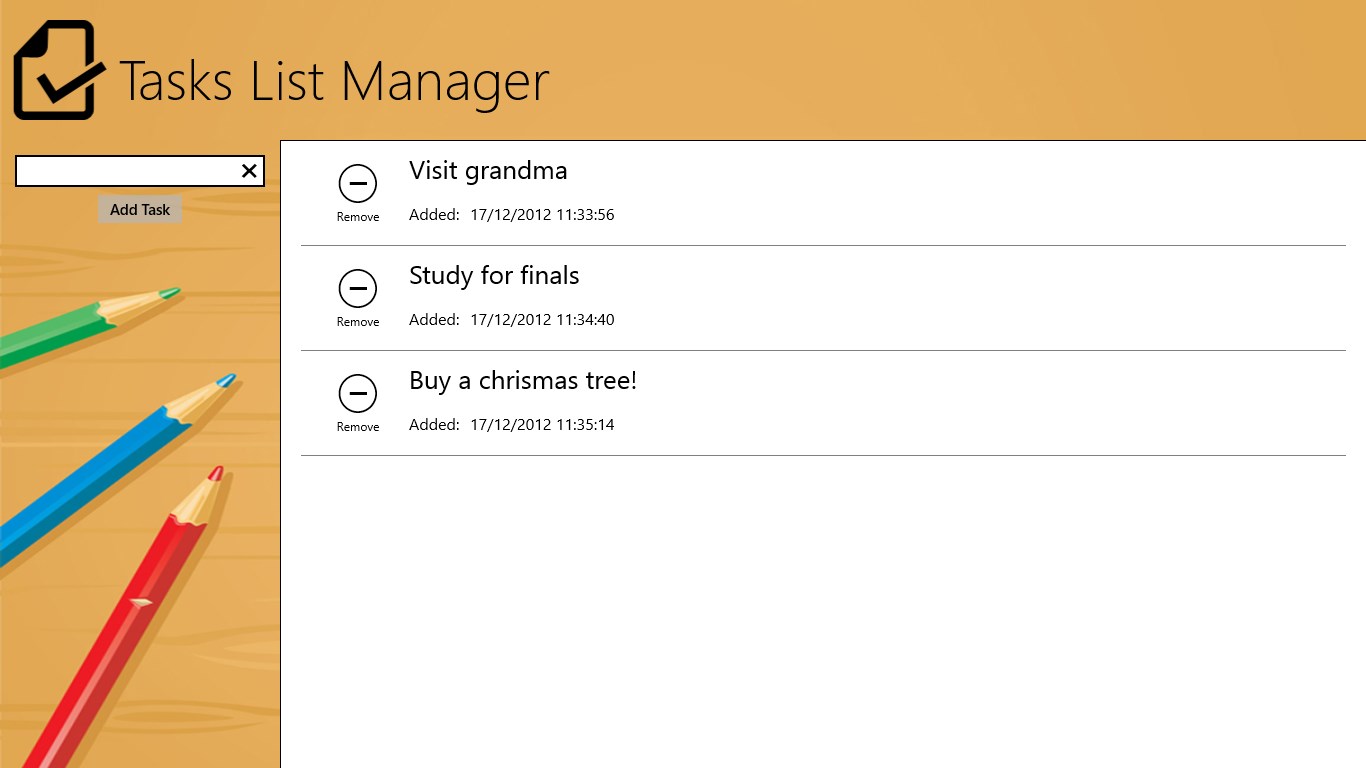Click the Tasks List Manager checkmark logo
The width and height of the screenshot is (1366, 768).
58,72
